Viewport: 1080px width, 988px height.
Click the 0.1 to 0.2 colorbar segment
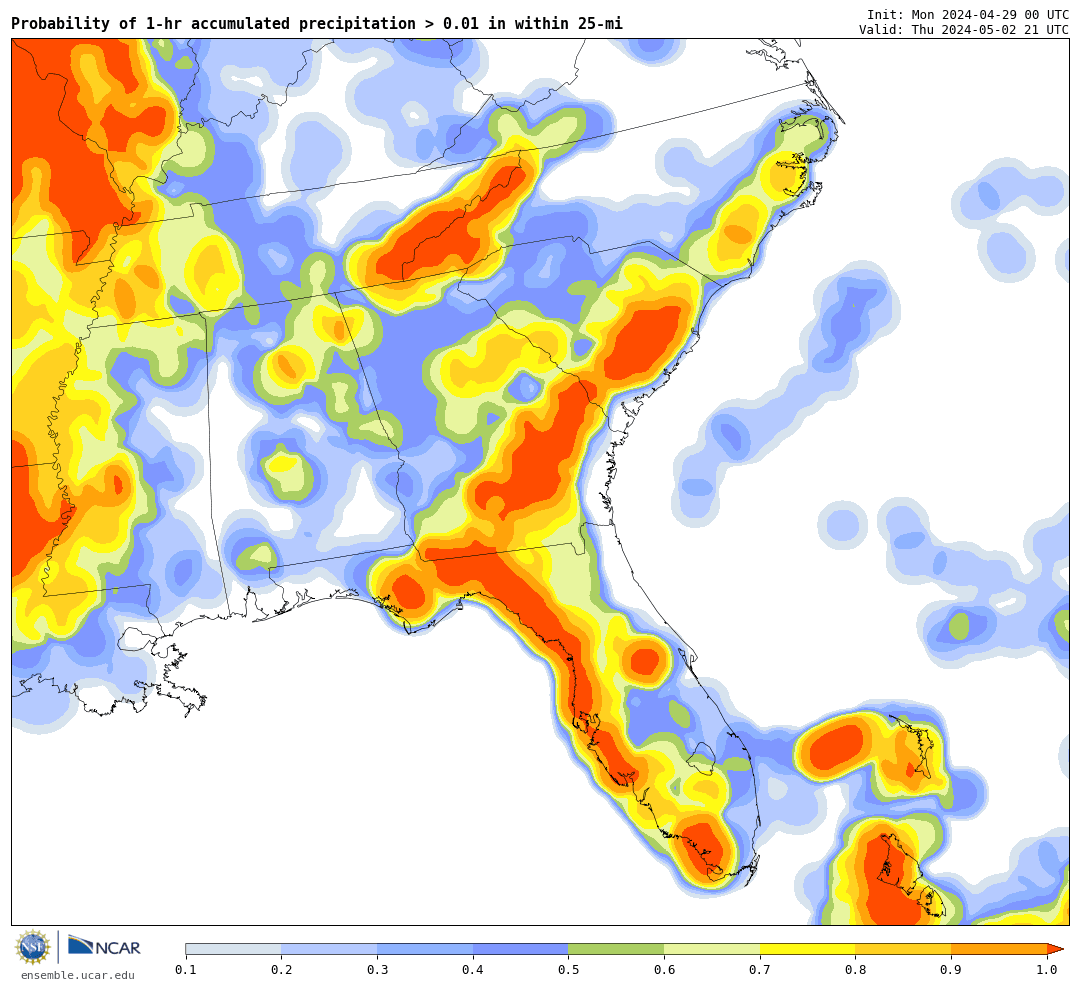pos(233,949)
